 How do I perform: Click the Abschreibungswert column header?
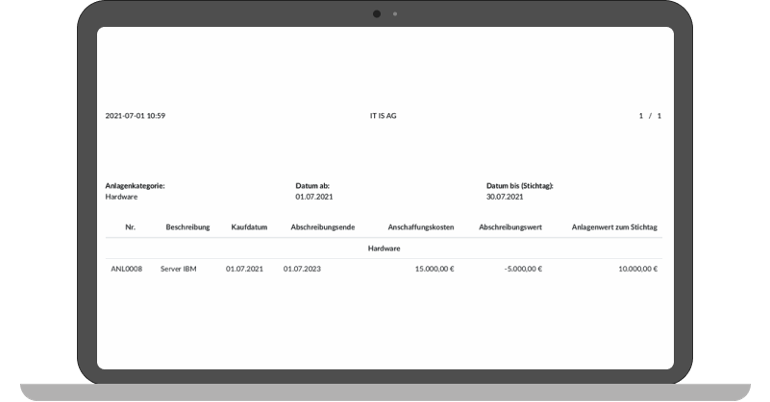pos(510,227)
